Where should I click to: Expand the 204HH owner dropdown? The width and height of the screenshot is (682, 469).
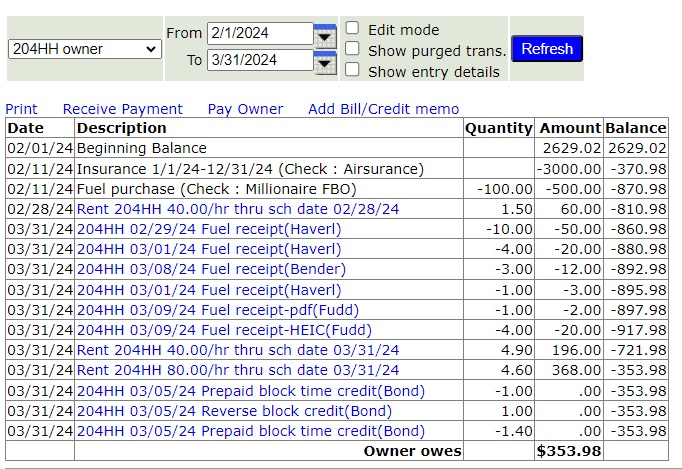point(85,49)
